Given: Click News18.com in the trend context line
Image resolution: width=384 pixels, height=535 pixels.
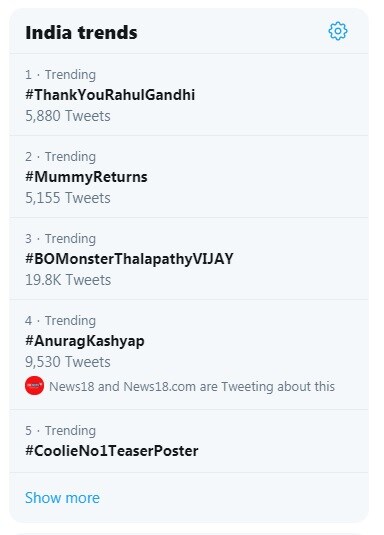Looking at the screenshot, I should click(x=160, y=387).
